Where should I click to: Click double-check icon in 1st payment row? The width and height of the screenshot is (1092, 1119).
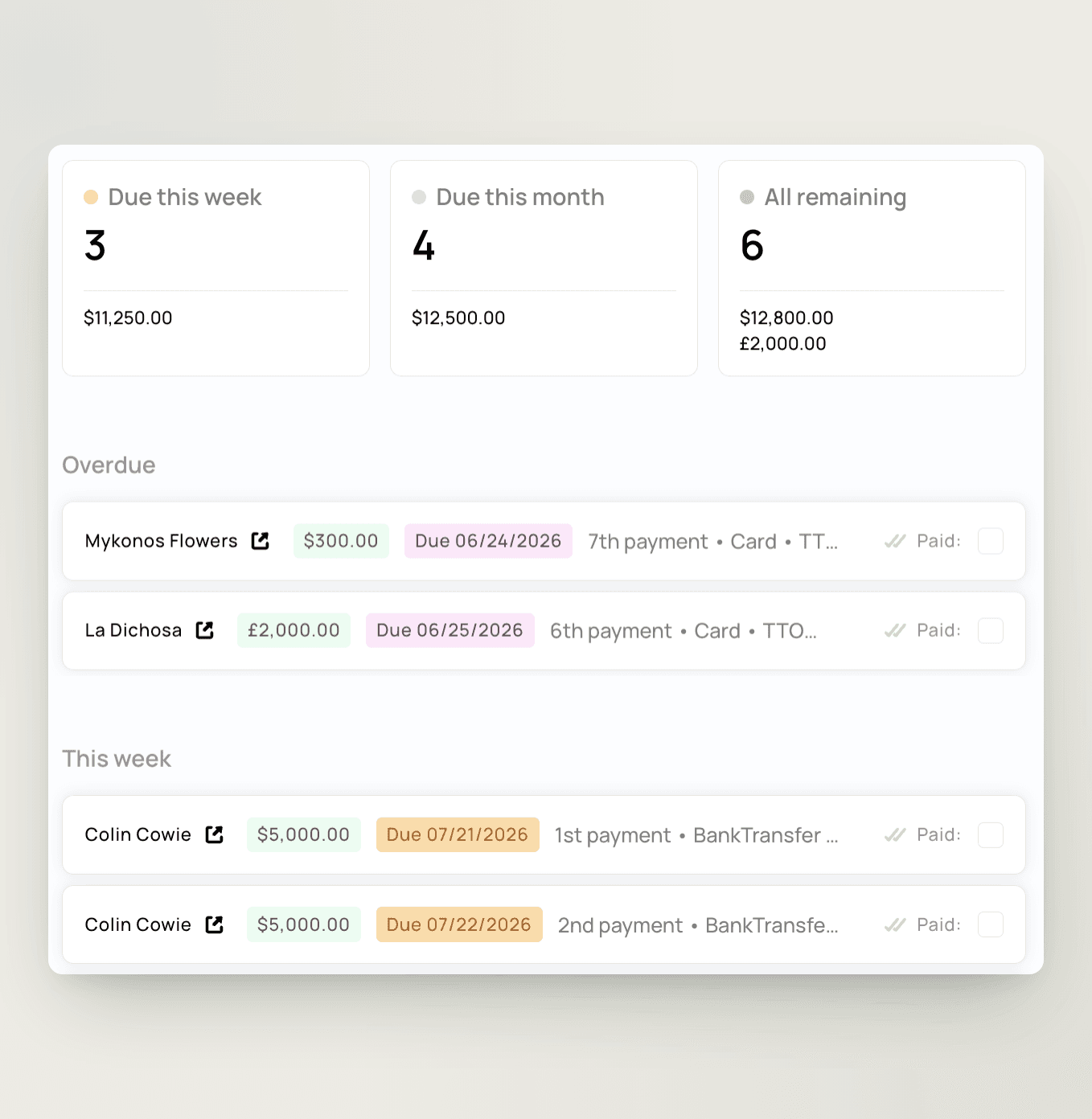tap(895, 834)
